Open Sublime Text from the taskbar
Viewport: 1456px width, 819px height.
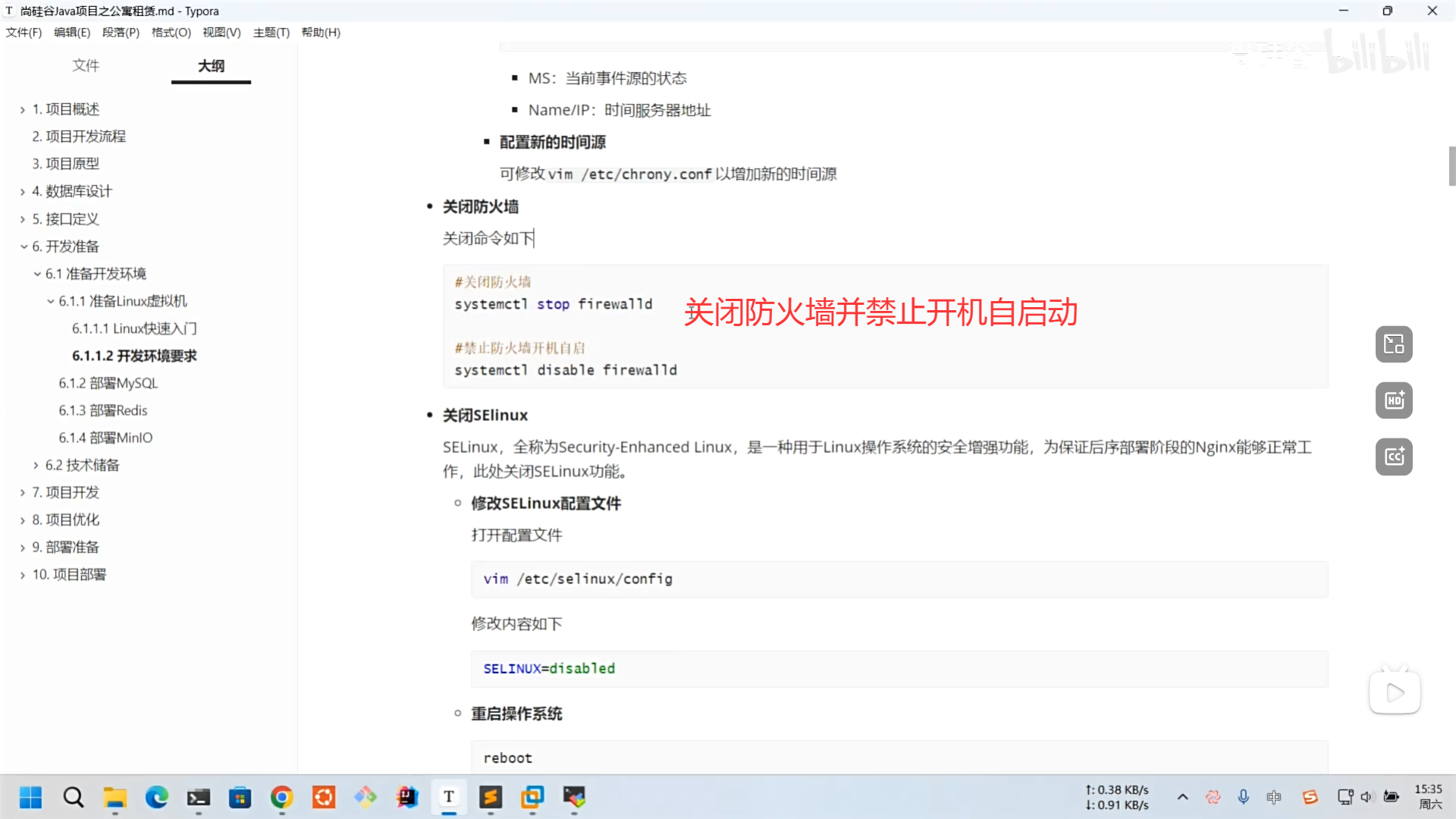tap(491, 797)
